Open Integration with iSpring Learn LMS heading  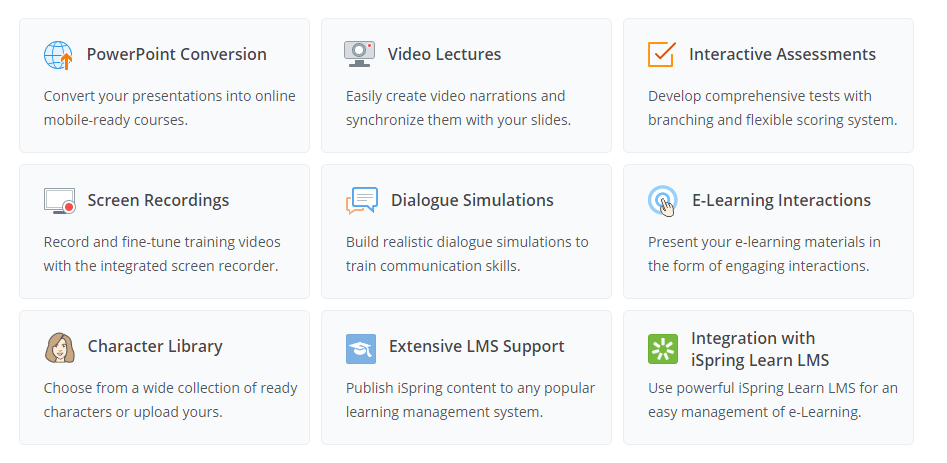[x=759, y=349]
